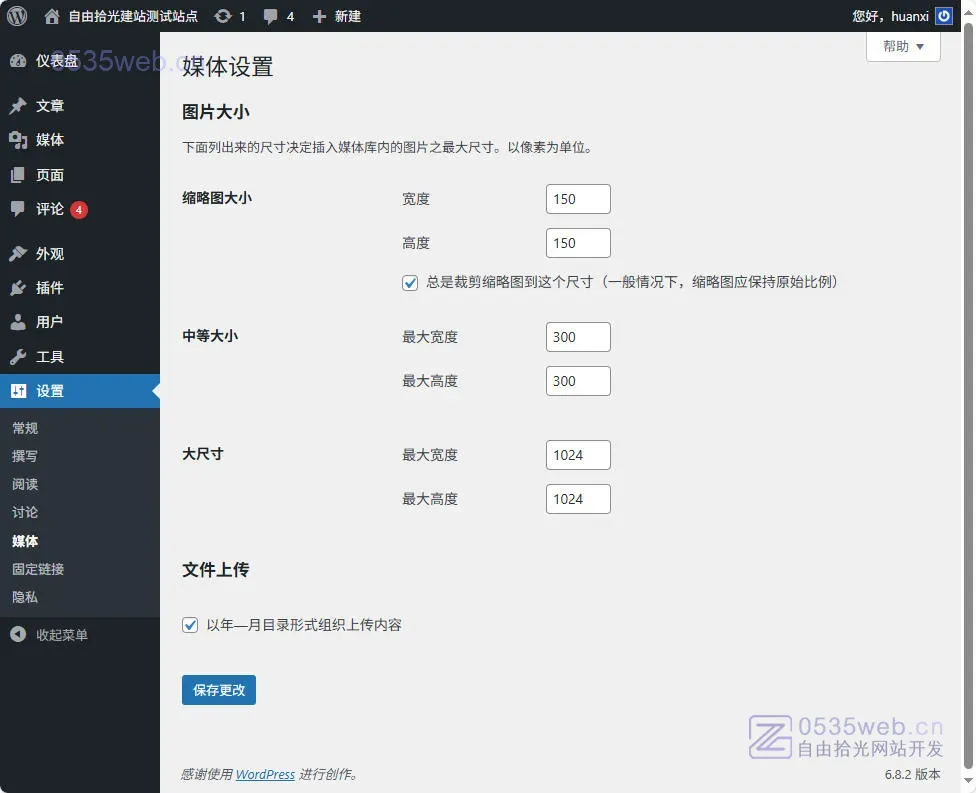Image resolution: width=976 pixels, height=793 pixels.
Task: Click the Tools wrench icon
Action: [18, 357]
